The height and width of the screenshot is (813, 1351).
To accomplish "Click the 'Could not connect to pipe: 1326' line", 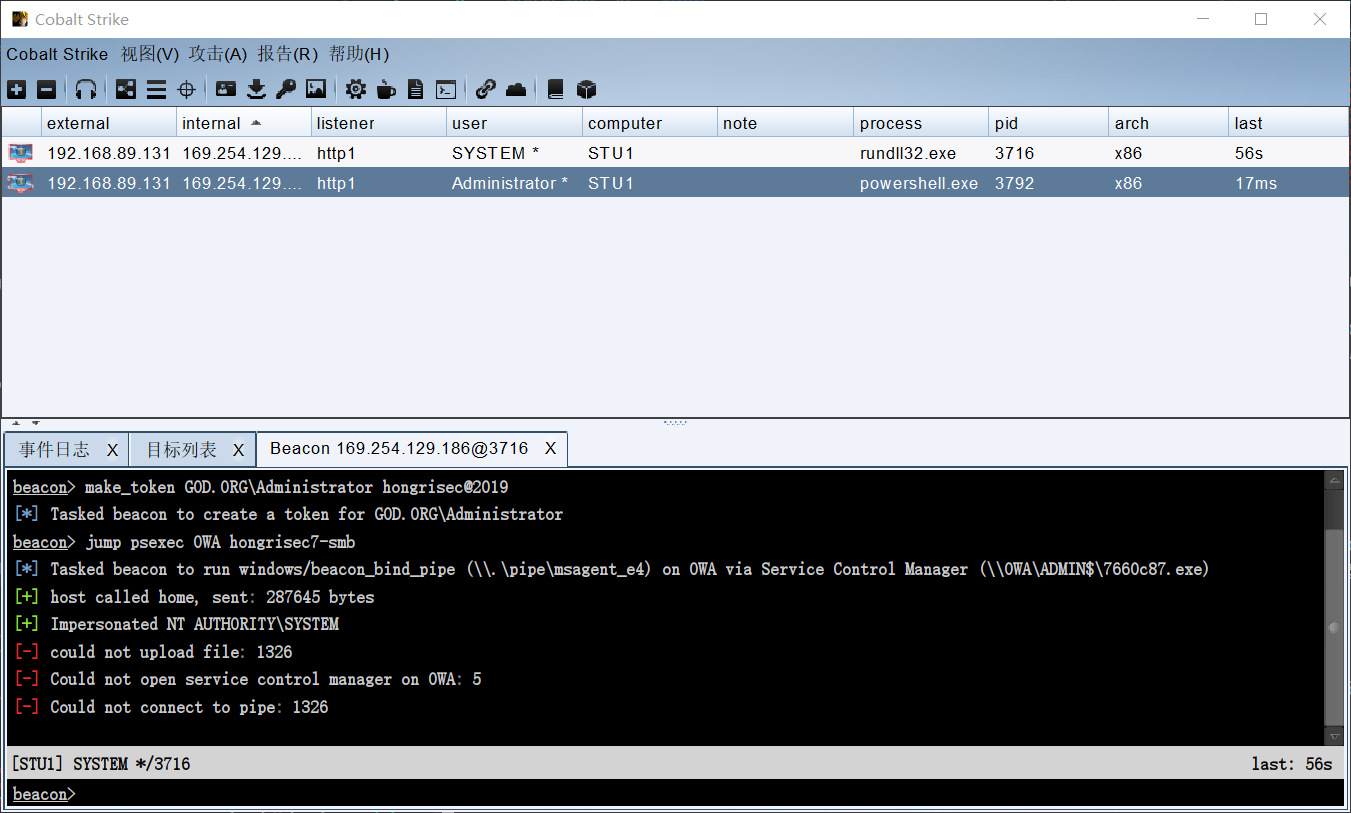I will [x=170, y=707].
